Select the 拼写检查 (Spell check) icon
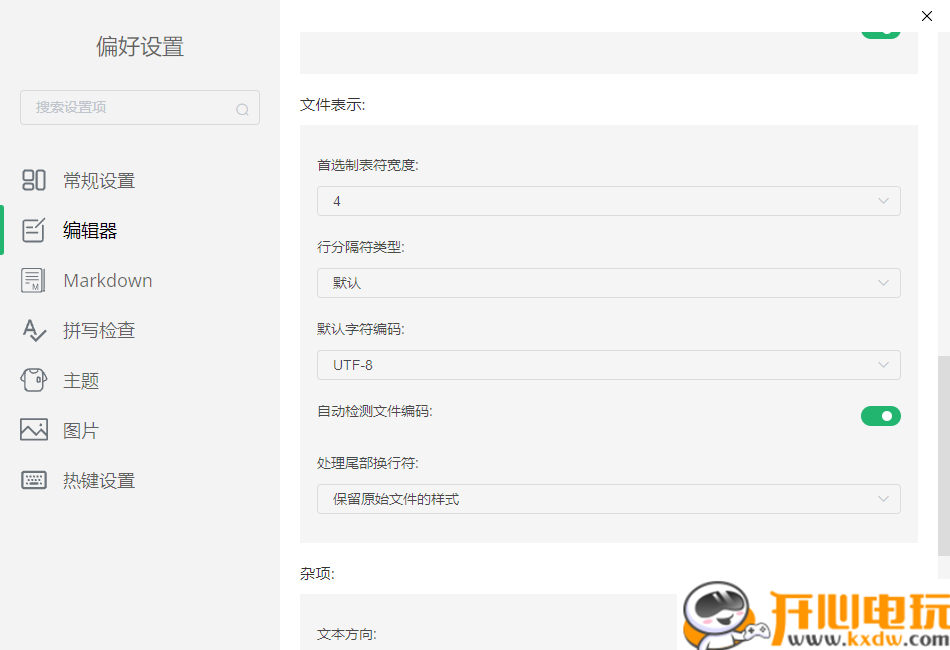Image resolution: width=950 pixels, height=650 pixels. [34, 330]
